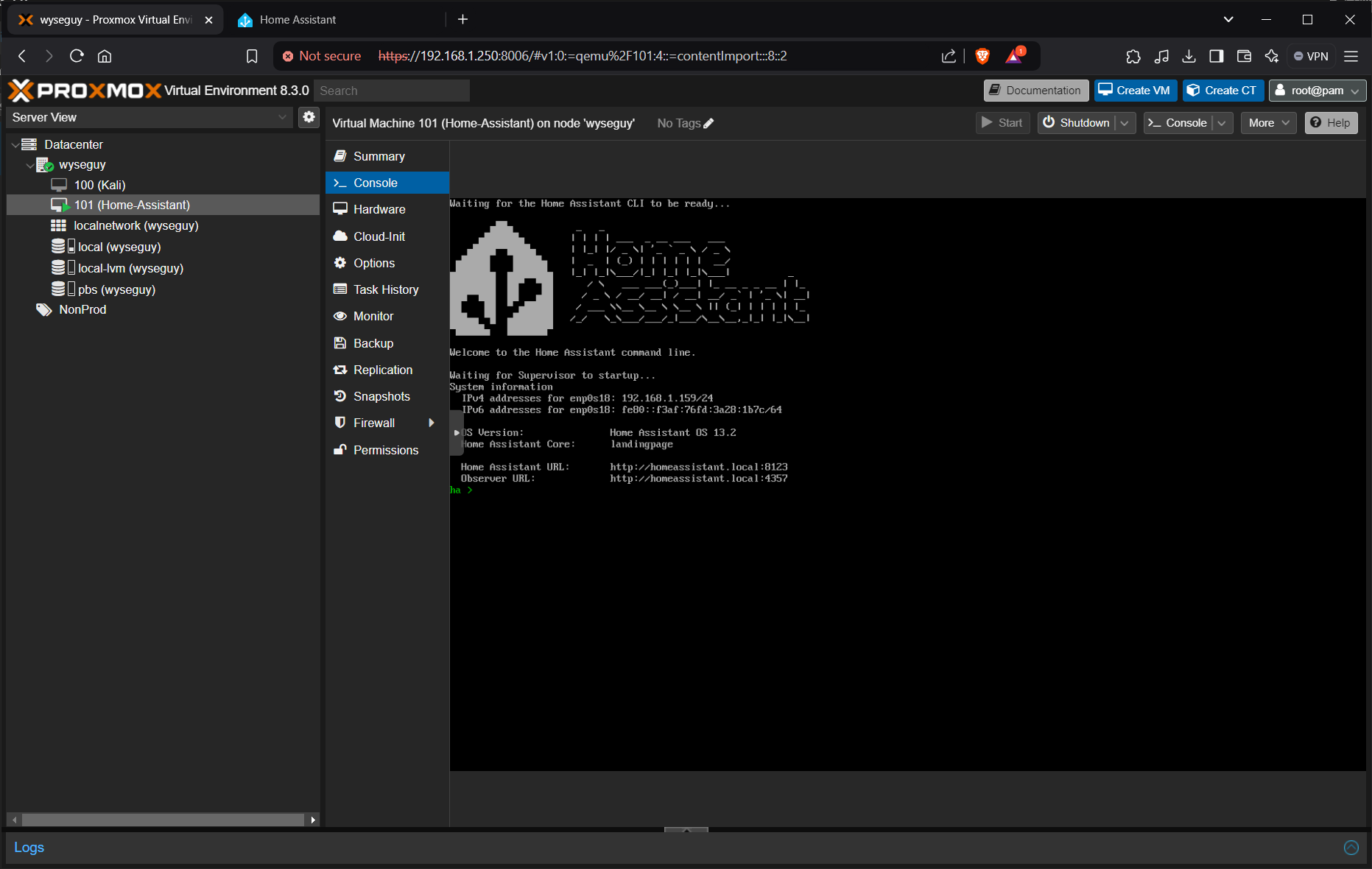Click the Brave Shields icon
Image resolution: width=1372 pixels, height=869 pixels.
(x=982, y=56)
